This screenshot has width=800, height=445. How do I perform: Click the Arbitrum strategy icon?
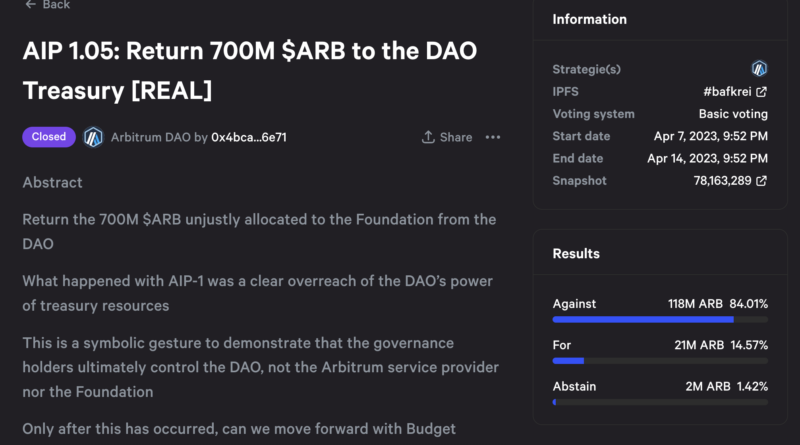759,69
